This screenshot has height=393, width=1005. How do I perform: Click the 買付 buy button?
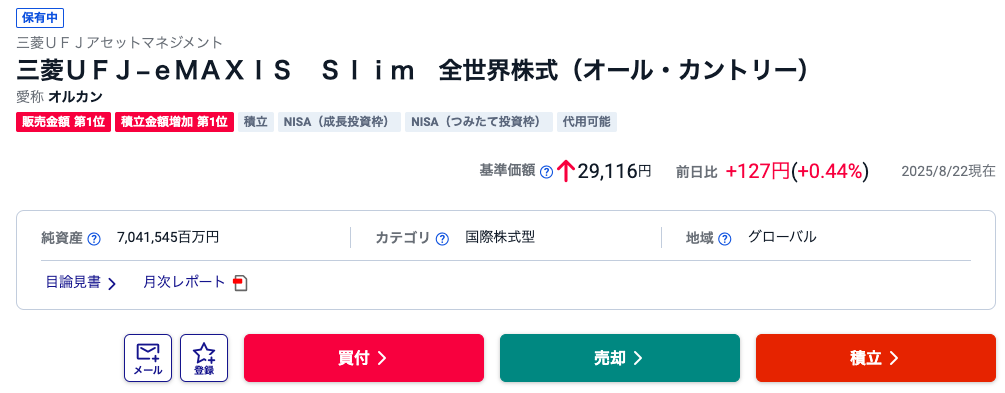pyautogui.click(x=363, y=358)
